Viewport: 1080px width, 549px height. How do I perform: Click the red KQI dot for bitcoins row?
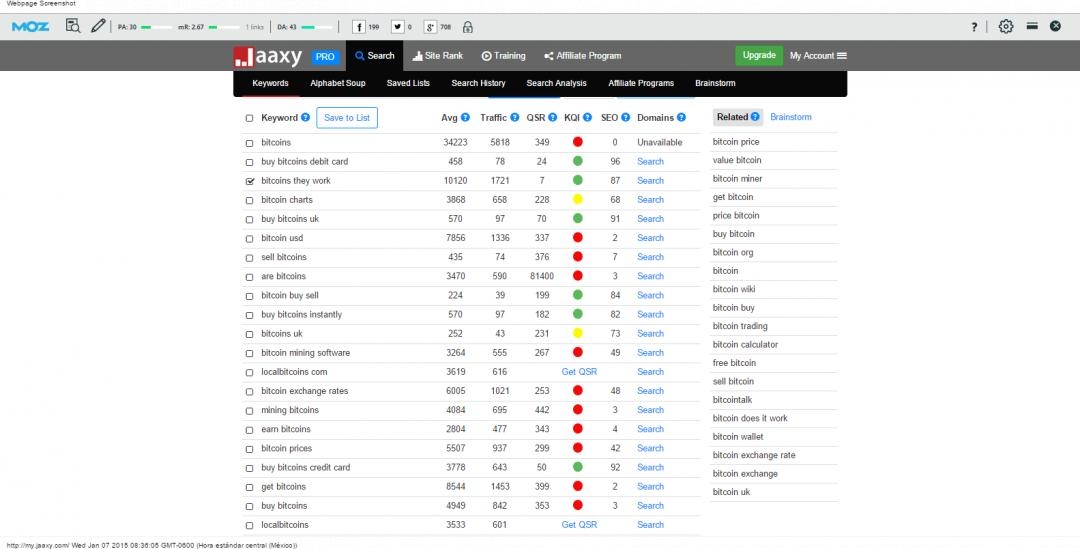click(x=578, y=142)
